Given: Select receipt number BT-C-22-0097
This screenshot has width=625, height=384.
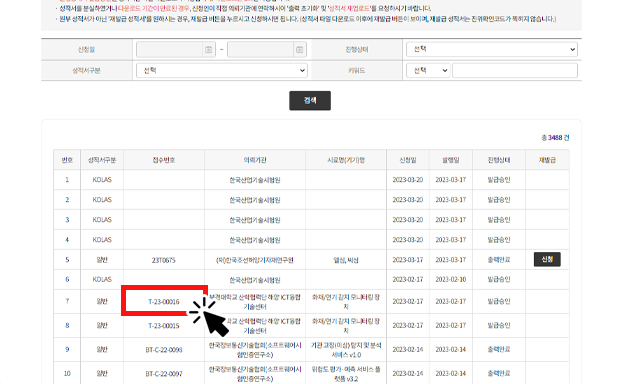Looking at the screenshot, I should pyautogui.click(x=164, y=374).
